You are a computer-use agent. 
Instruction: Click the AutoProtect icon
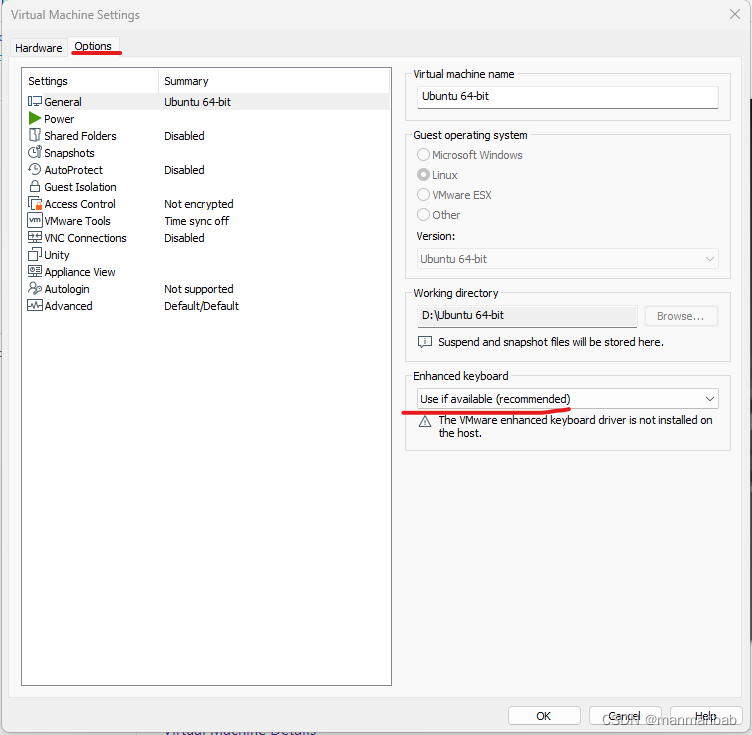tap(35, 169)
